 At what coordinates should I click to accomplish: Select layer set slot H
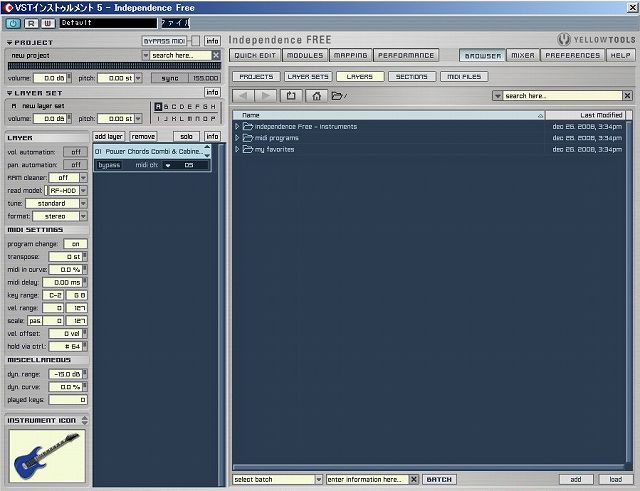pos(213,107)
